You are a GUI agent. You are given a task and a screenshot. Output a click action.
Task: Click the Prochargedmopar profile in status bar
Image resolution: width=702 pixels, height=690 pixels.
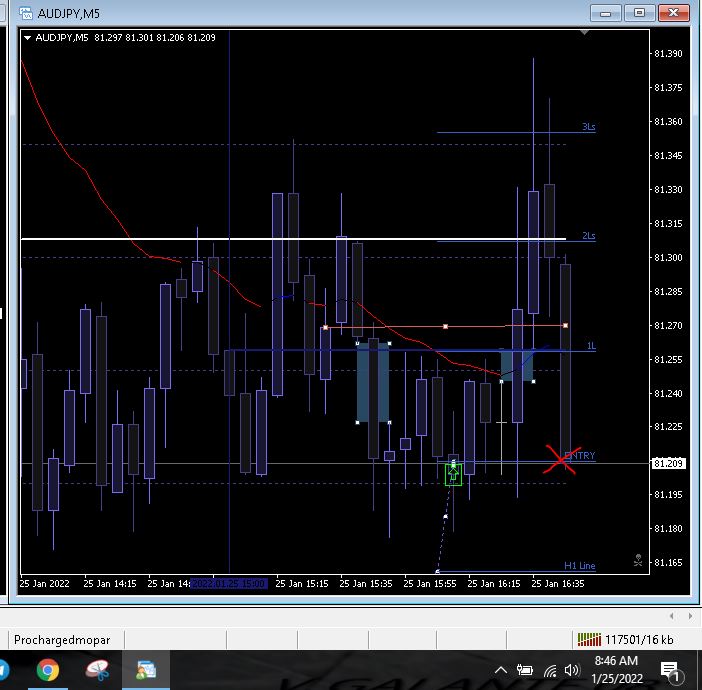61,639
